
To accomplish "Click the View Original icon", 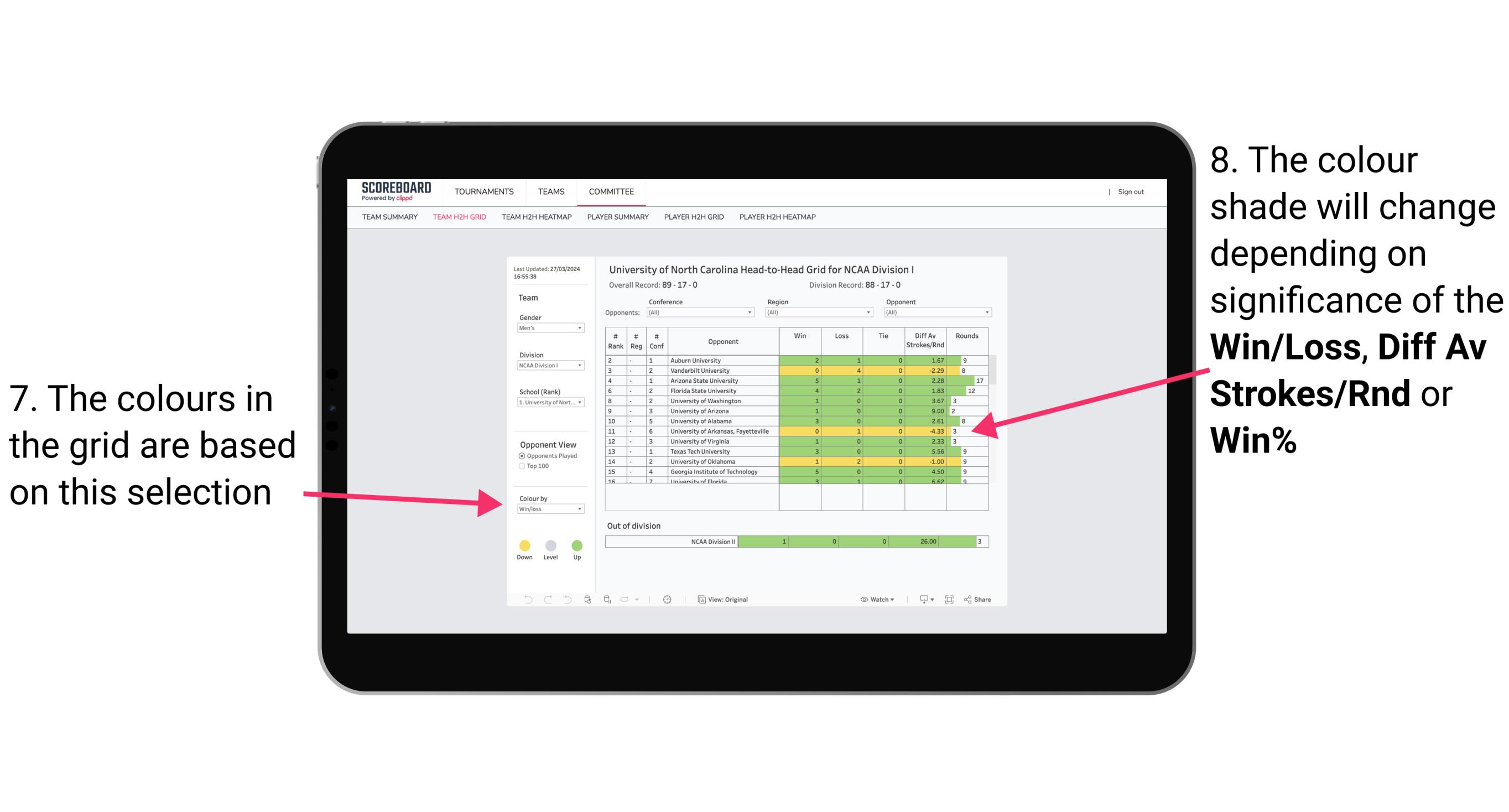I will point(701,599).
